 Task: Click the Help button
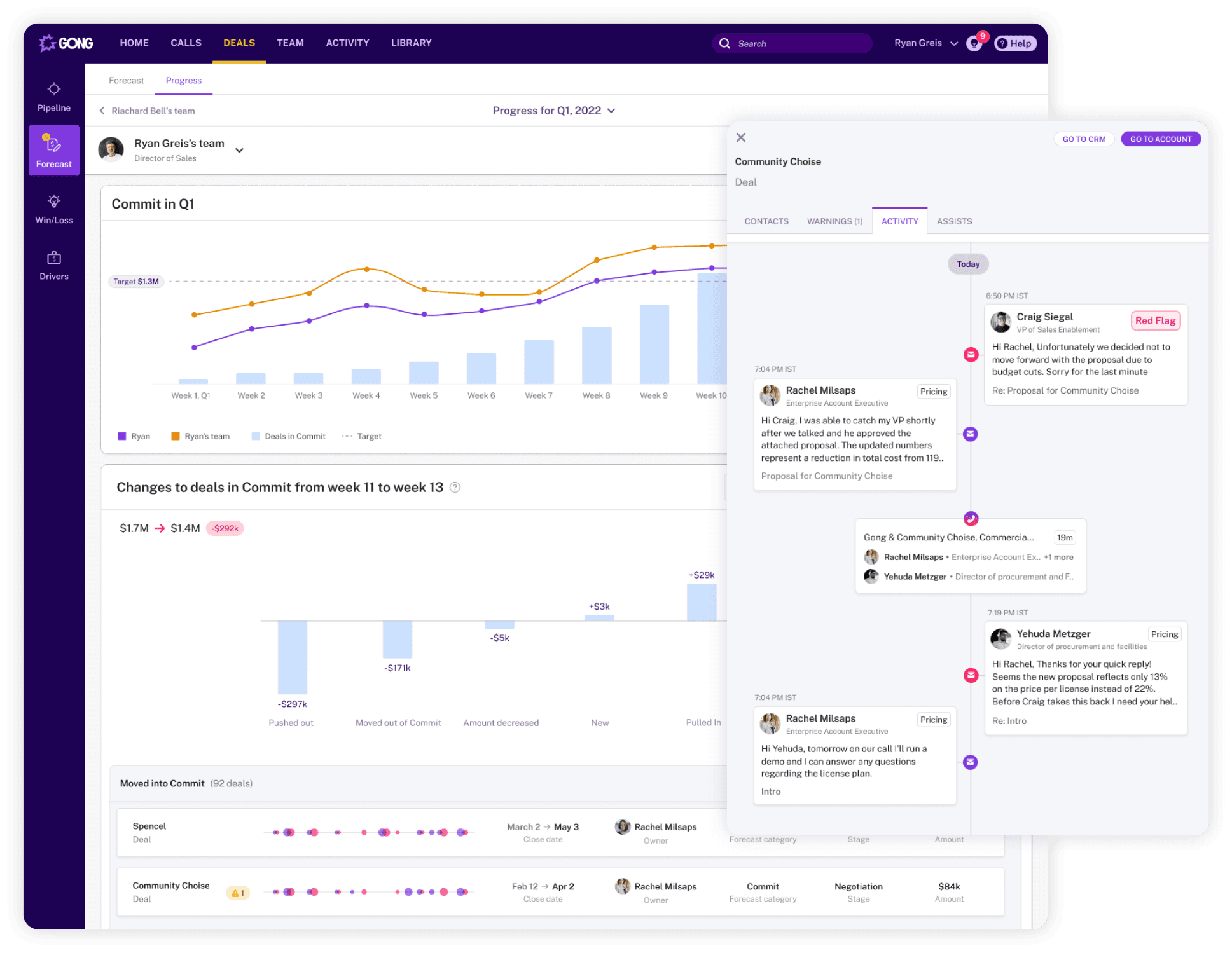tap(1015, 43)
